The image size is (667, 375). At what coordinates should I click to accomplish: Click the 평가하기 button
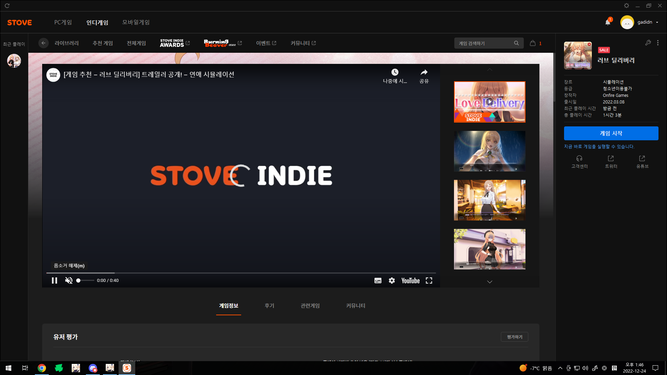pyautogui.click(x=515, y=337)
